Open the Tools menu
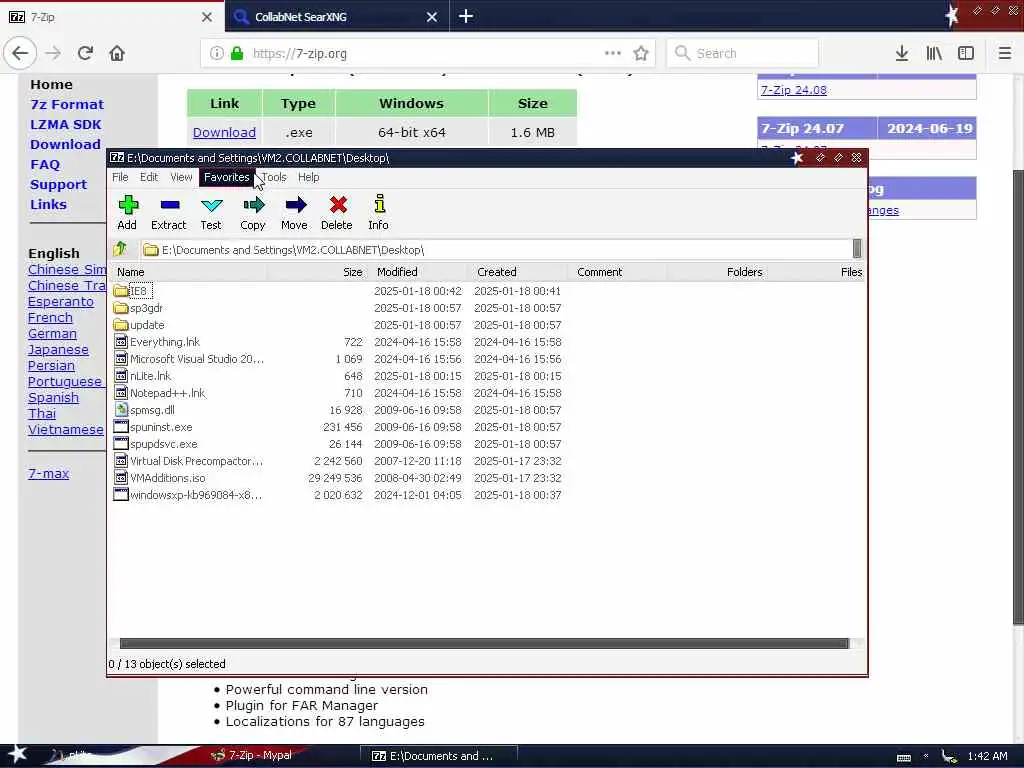This screenshot has height=768, width=1024. point(274,177)
